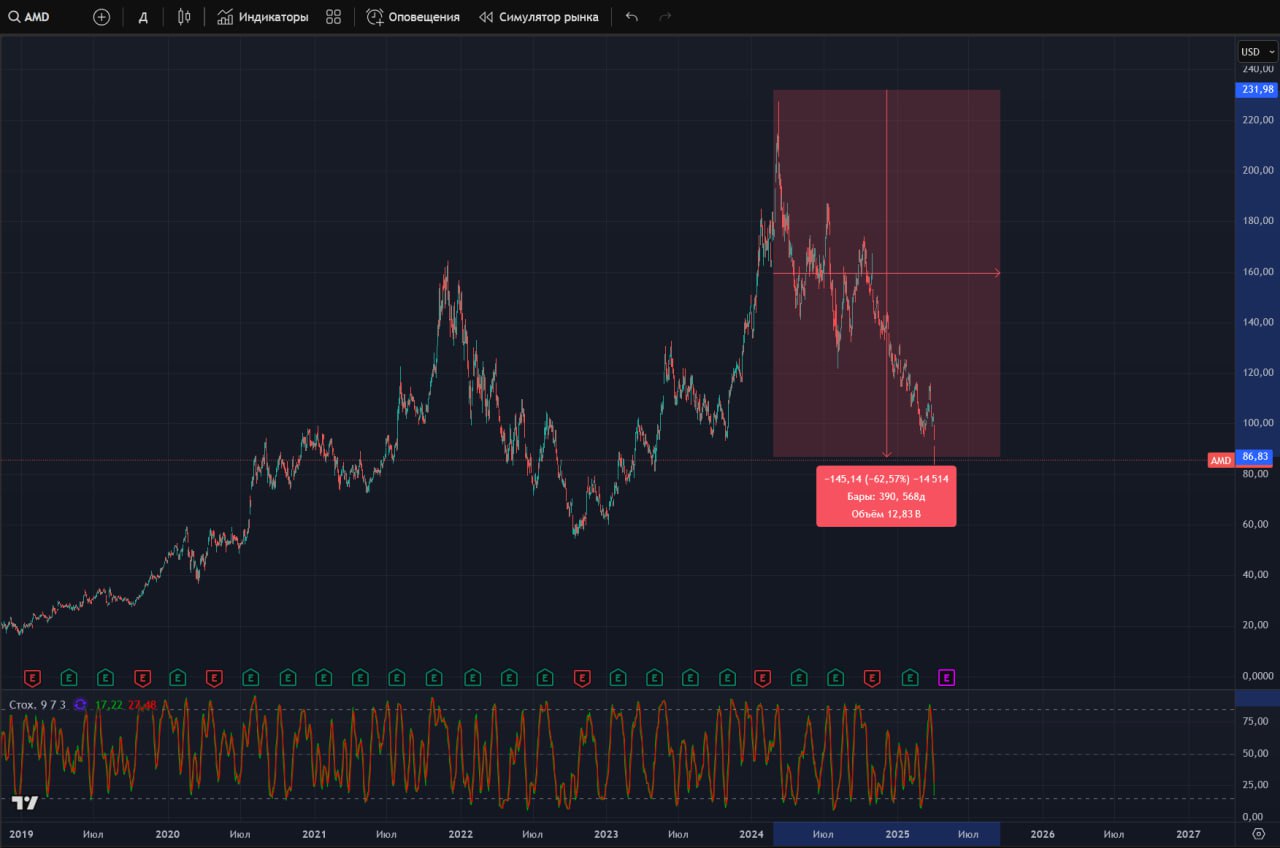The image size is (1280, 848).
Task: Open the Индикаторы panel
Action: point(262,17)
